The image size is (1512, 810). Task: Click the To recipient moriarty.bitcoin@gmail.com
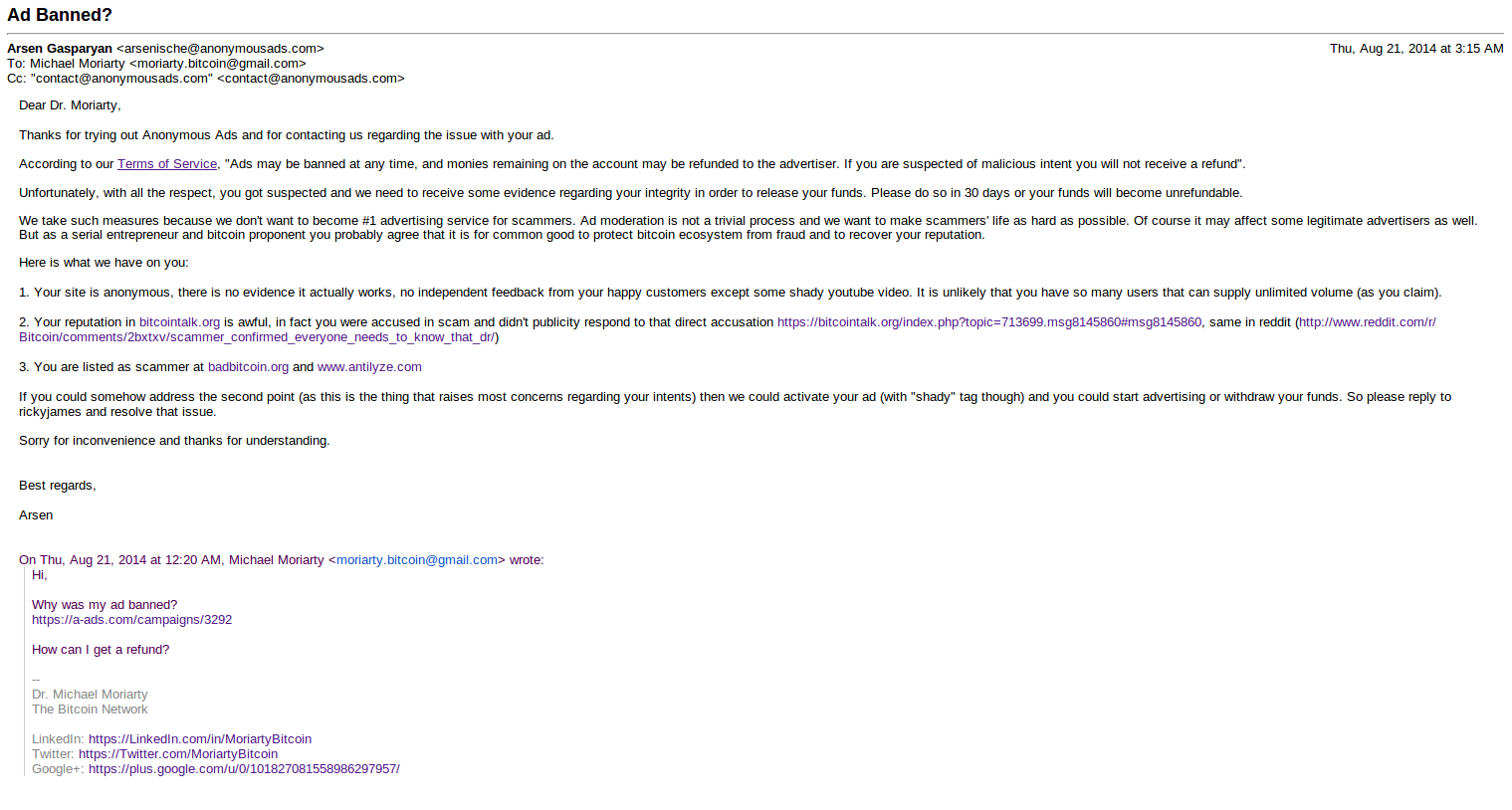pos(218,64)
